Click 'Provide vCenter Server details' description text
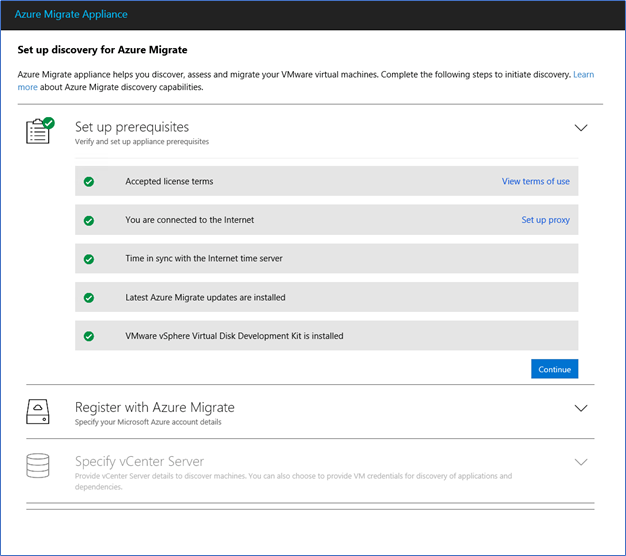 pyautogui.click(x=293, y=481)
